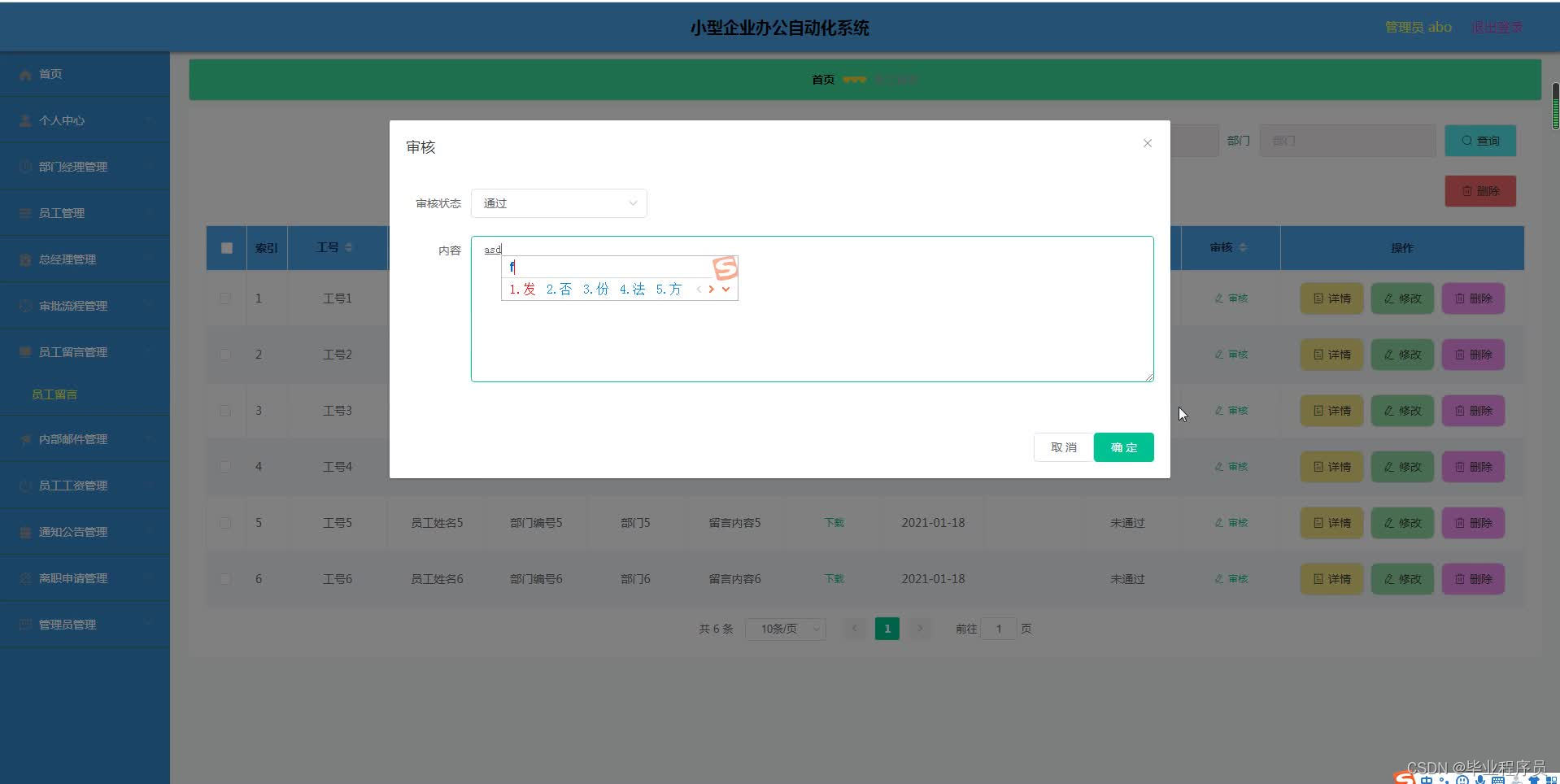Click the user icon beside 个人中心

click(x=25, y=120)
